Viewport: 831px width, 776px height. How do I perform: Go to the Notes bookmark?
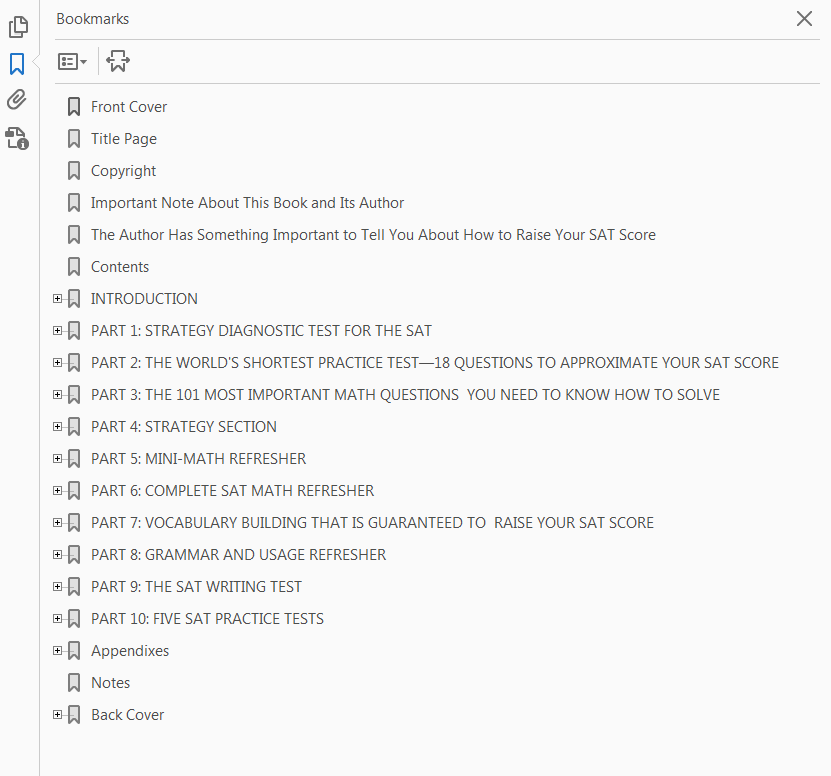click(110, 683)
